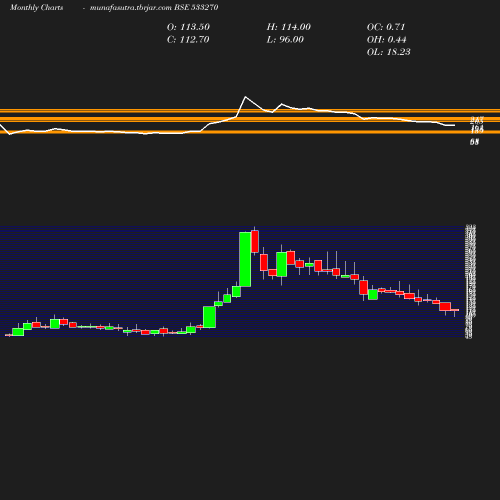
Task: Click the low value "L: 96.00"
Action: click(x=285, y=40)
